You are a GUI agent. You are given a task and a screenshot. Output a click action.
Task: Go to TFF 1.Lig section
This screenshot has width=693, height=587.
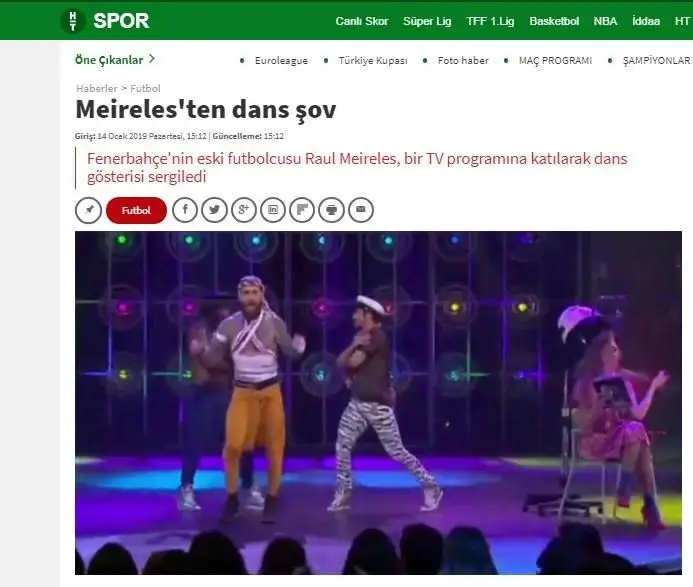coord(490,21)
